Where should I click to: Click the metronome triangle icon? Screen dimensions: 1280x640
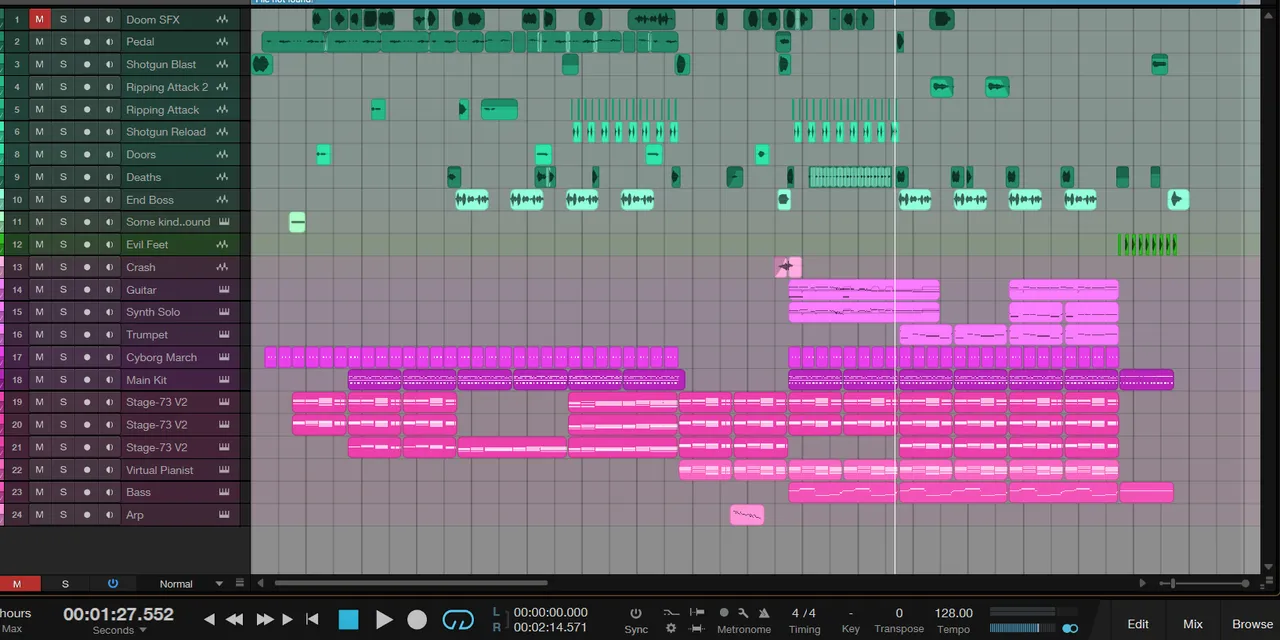[x=765, y=613]
